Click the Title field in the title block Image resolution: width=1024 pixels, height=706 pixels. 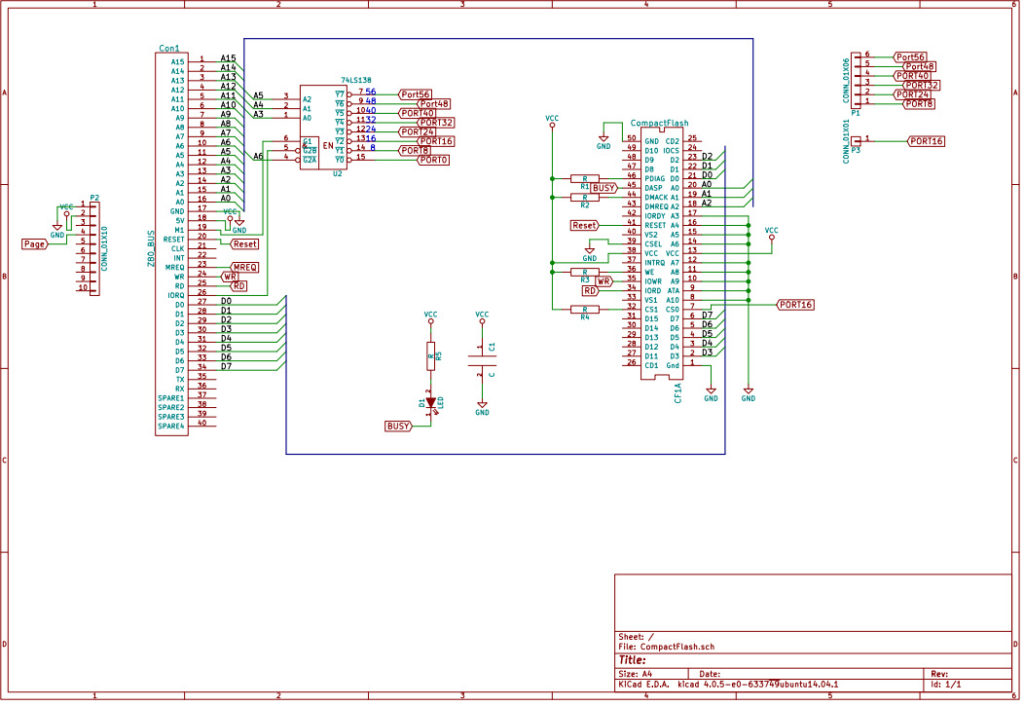[632, 660]
